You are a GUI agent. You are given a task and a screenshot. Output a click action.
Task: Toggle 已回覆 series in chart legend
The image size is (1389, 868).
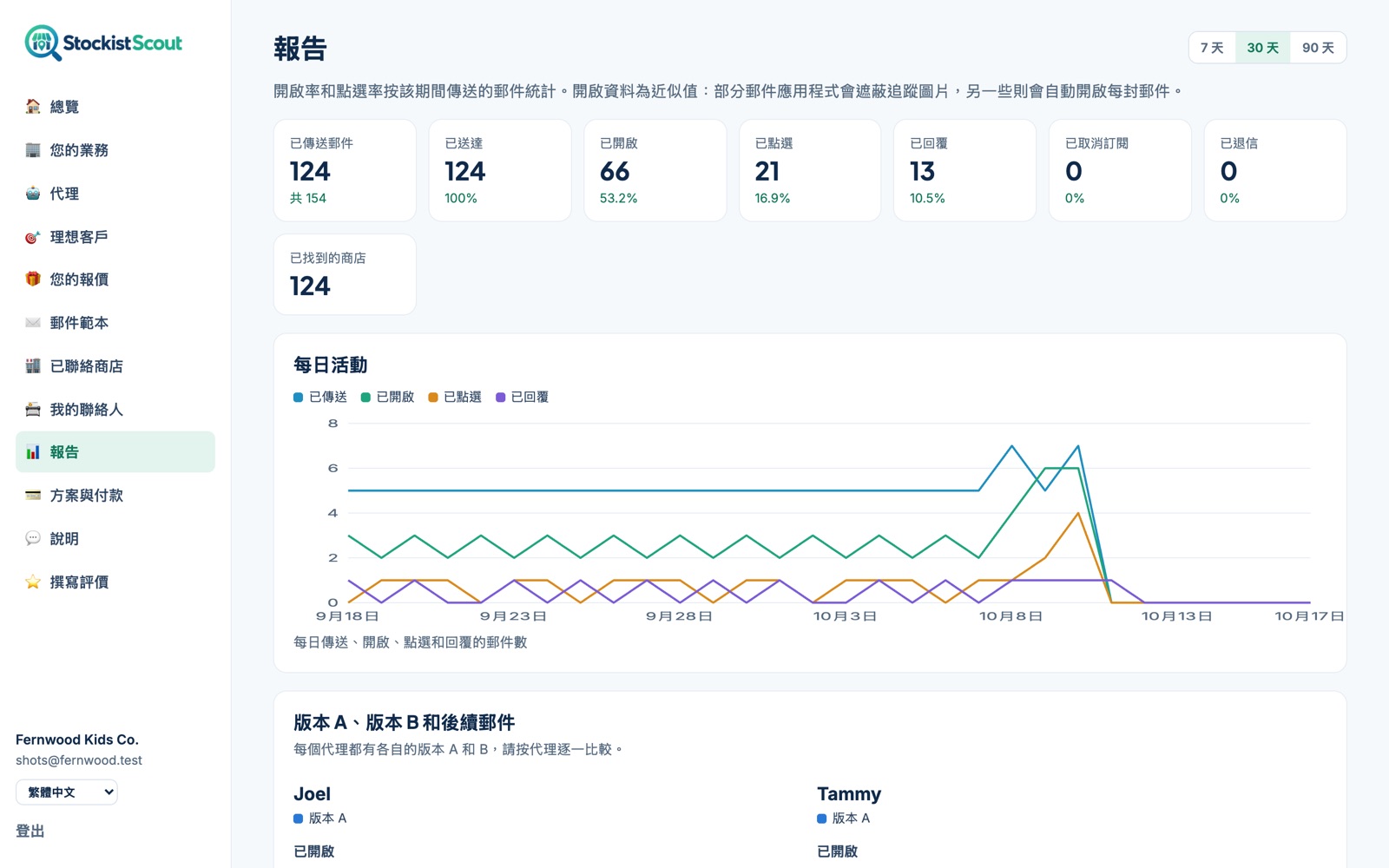[522, 397]
